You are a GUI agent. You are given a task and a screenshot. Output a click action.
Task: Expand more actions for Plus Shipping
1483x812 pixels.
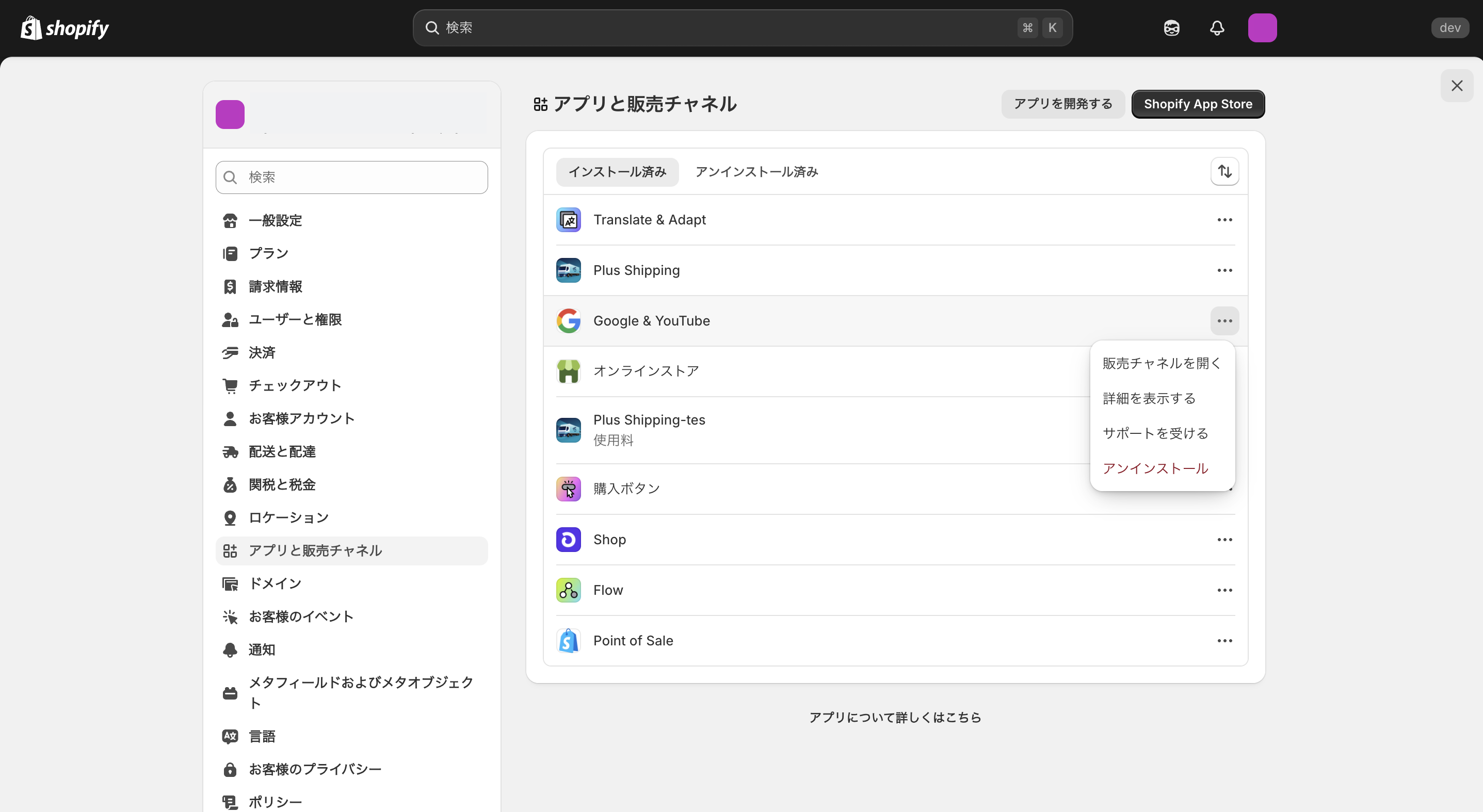coord(1224,270)
